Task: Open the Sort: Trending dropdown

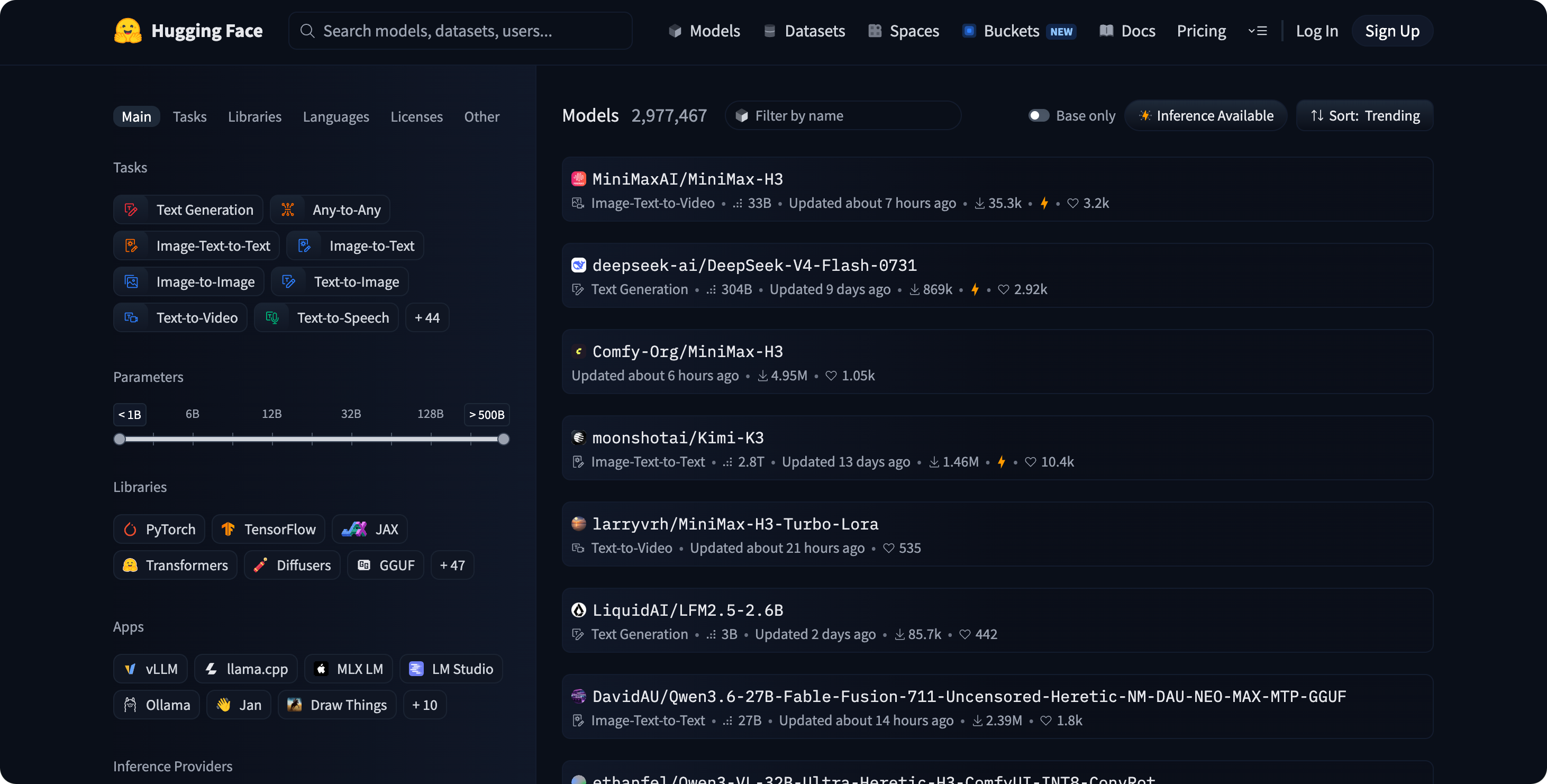Action: coord(1365,115)
